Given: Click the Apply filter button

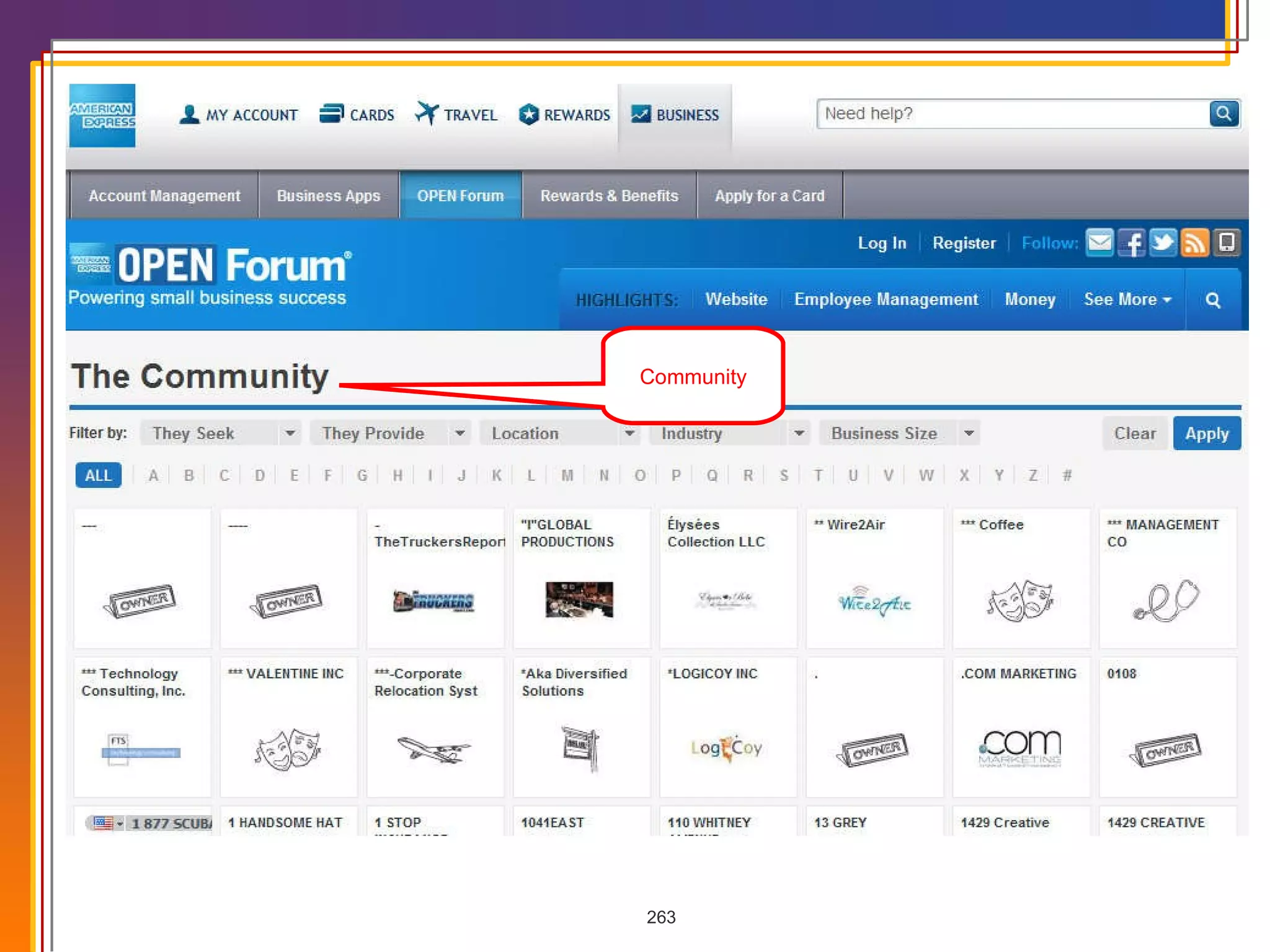Looking at the screenshot, I should pos(1206,433).
